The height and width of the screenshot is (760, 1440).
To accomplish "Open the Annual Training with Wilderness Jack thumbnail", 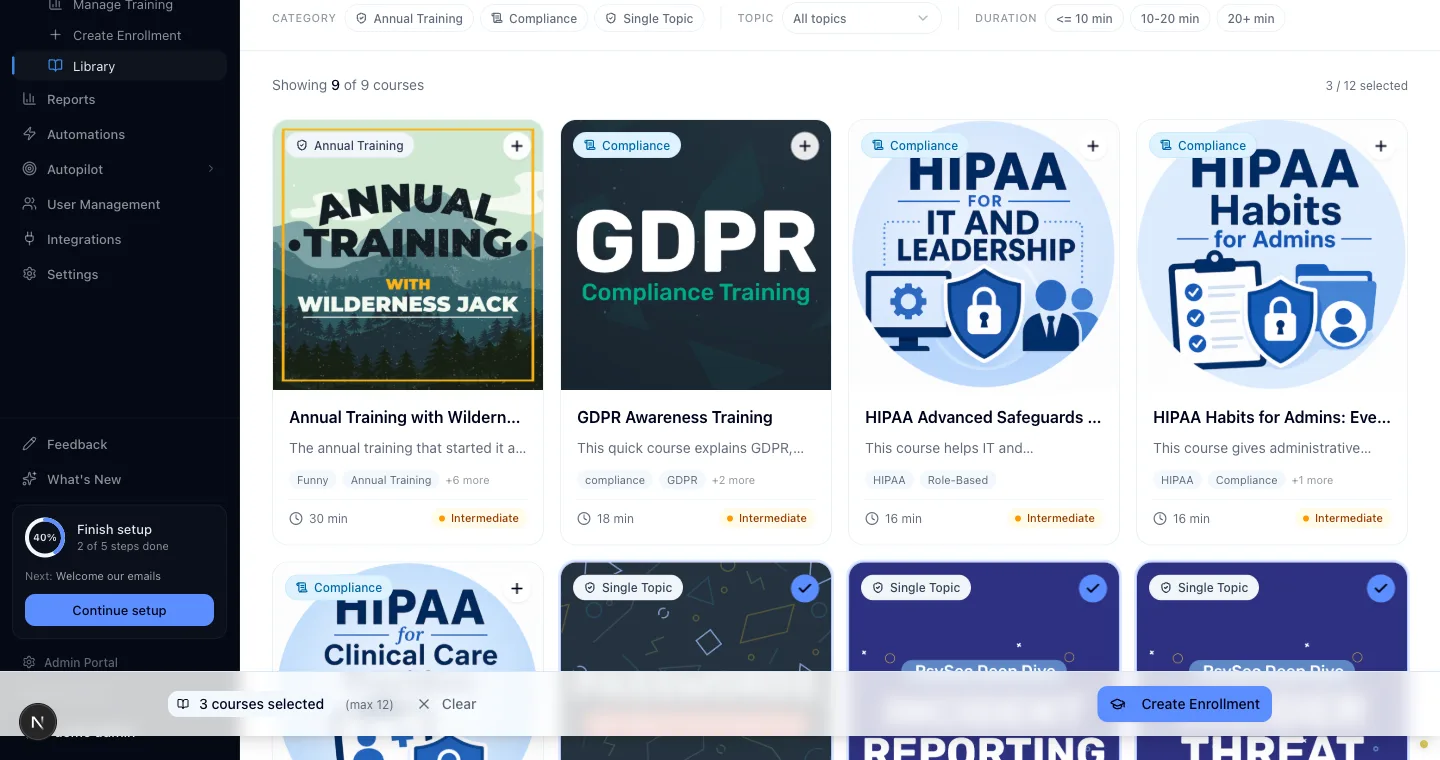I will [408, 255].
